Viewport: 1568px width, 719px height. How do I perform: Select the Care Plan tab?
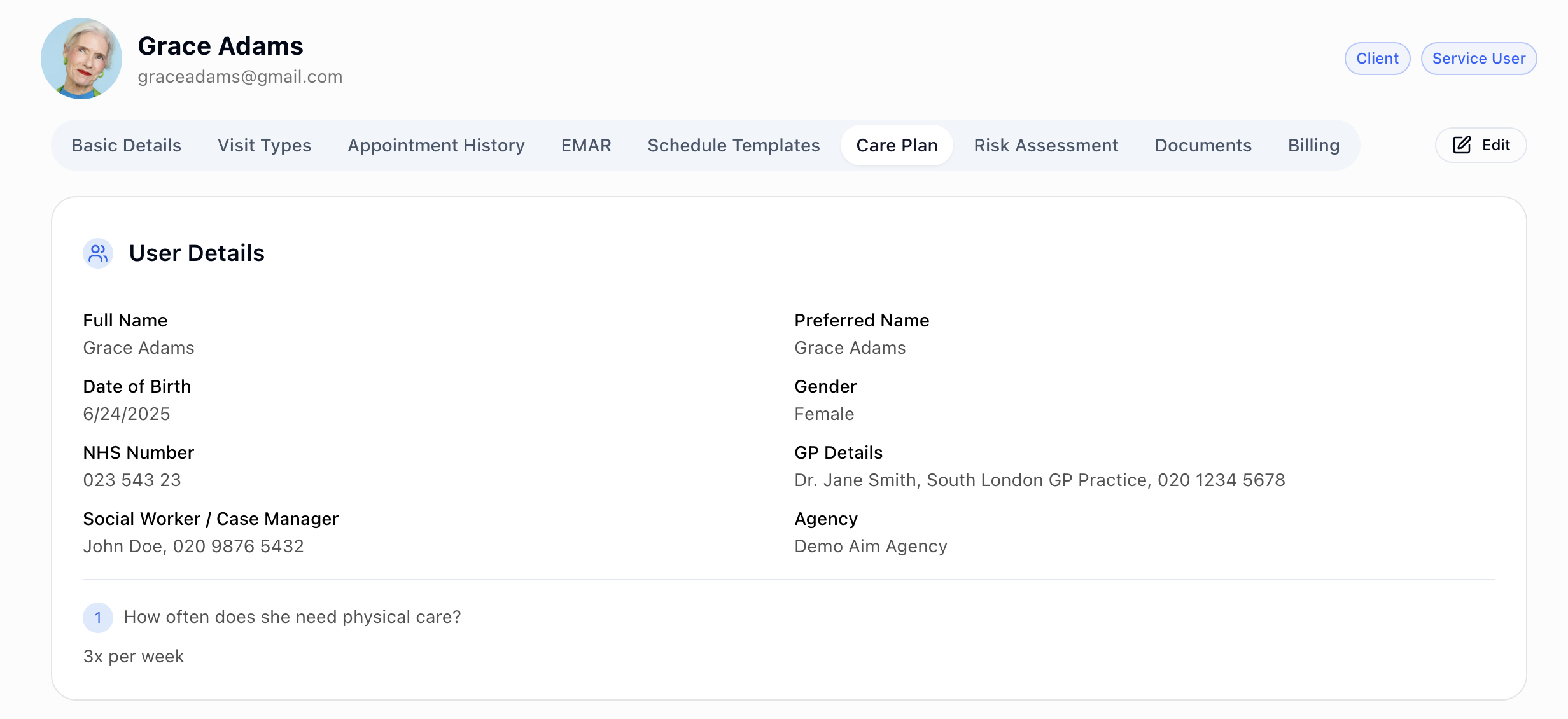[x=896, y=145]
